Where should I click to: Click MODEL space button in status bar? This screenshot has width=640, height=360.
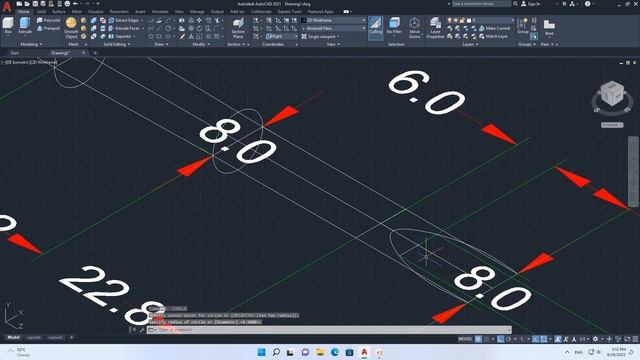tap(465, 339)
